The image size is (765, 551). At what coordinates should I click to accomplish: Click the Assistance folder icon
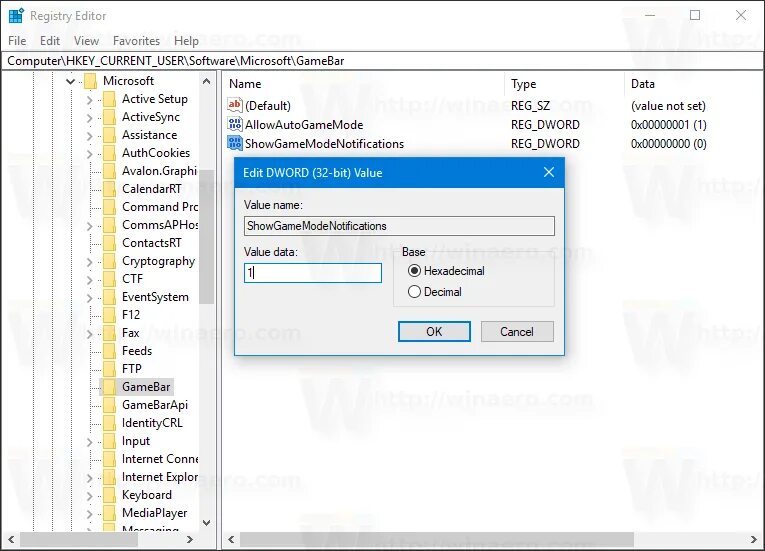(x=109, y=135)
